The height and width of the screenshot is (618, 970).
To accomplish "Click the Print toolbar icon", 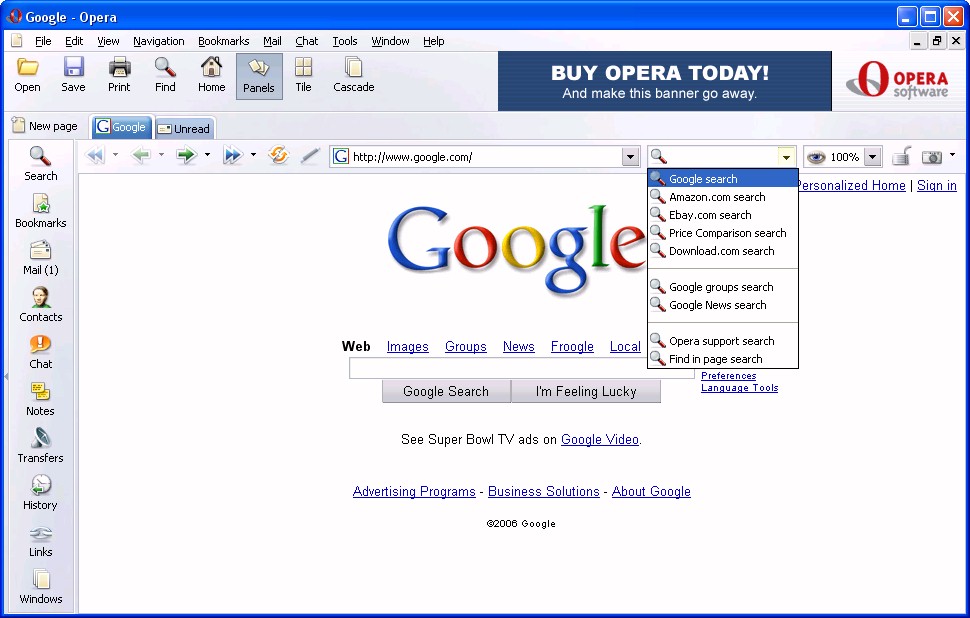I will tap(119, 75).
